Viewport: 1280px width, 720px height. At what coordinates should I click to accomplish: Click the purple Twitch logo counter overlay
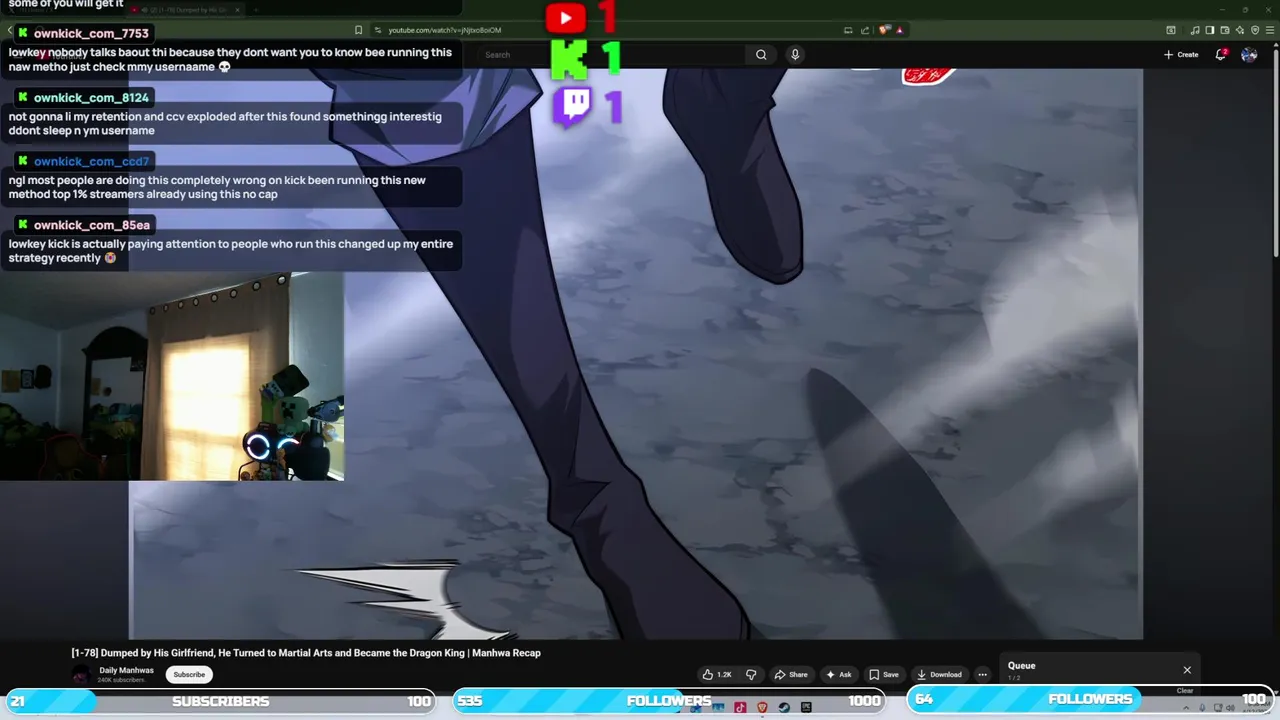573,107
